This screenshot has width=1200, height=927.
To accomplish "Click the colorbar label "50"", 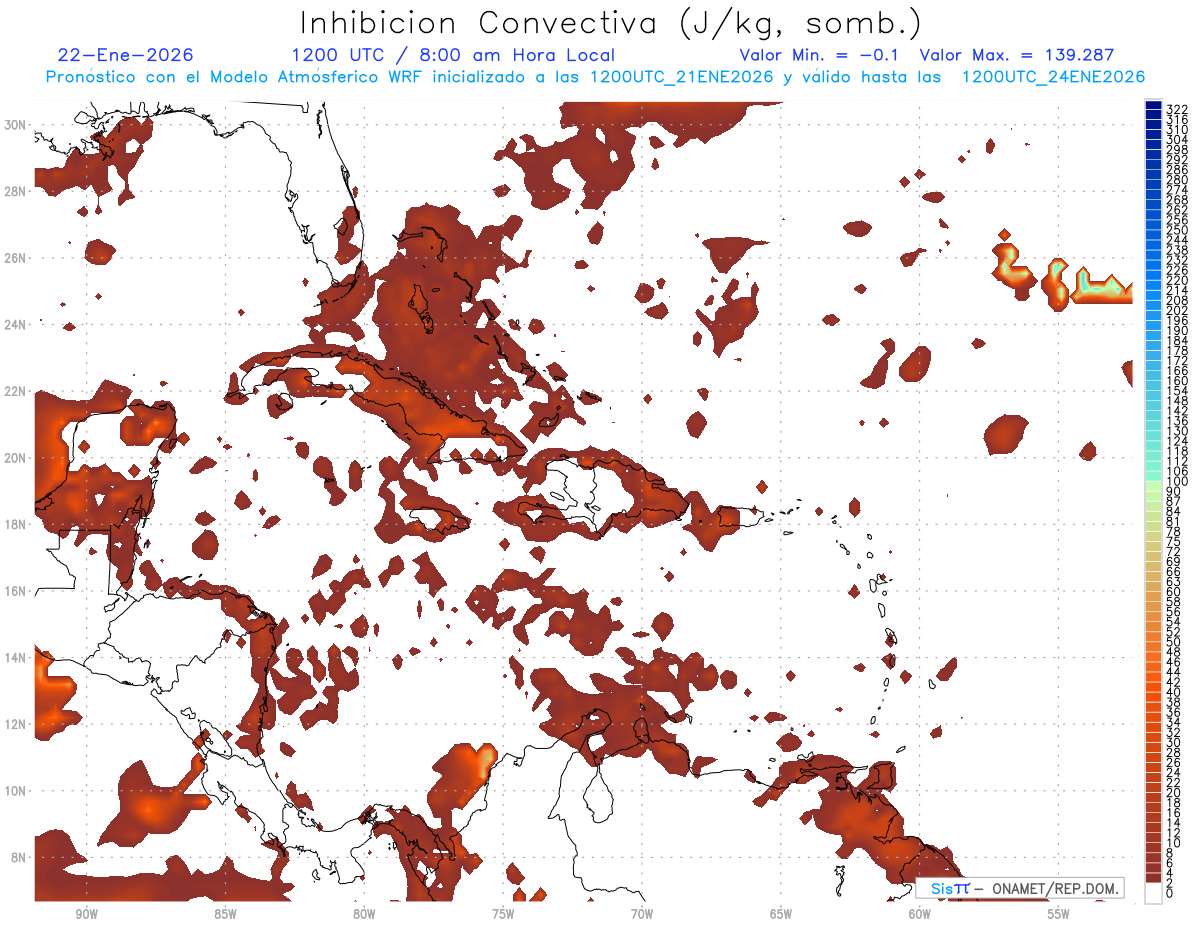I will (1174, 642).
